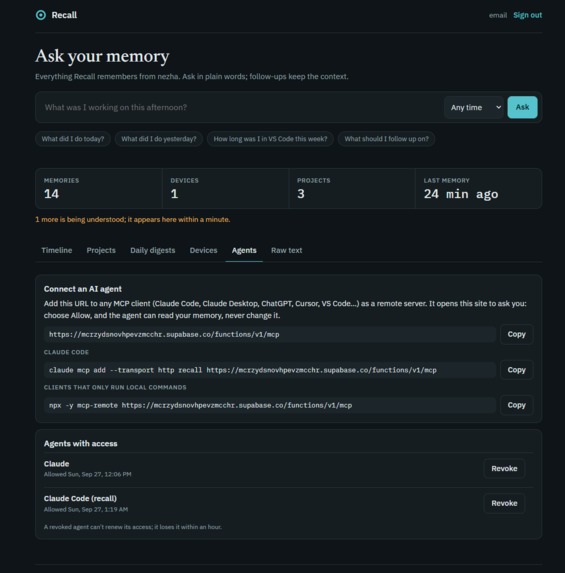Submit the question with Ask button
The image size is (565, 573).
[x=522, y=107]
